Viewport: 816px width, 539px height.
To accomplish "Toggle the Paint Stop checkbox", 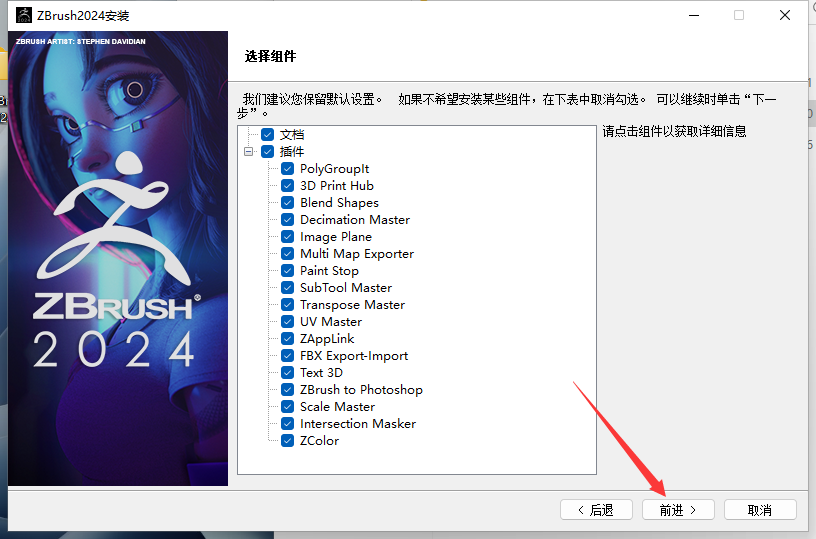I will pos(287,271).
